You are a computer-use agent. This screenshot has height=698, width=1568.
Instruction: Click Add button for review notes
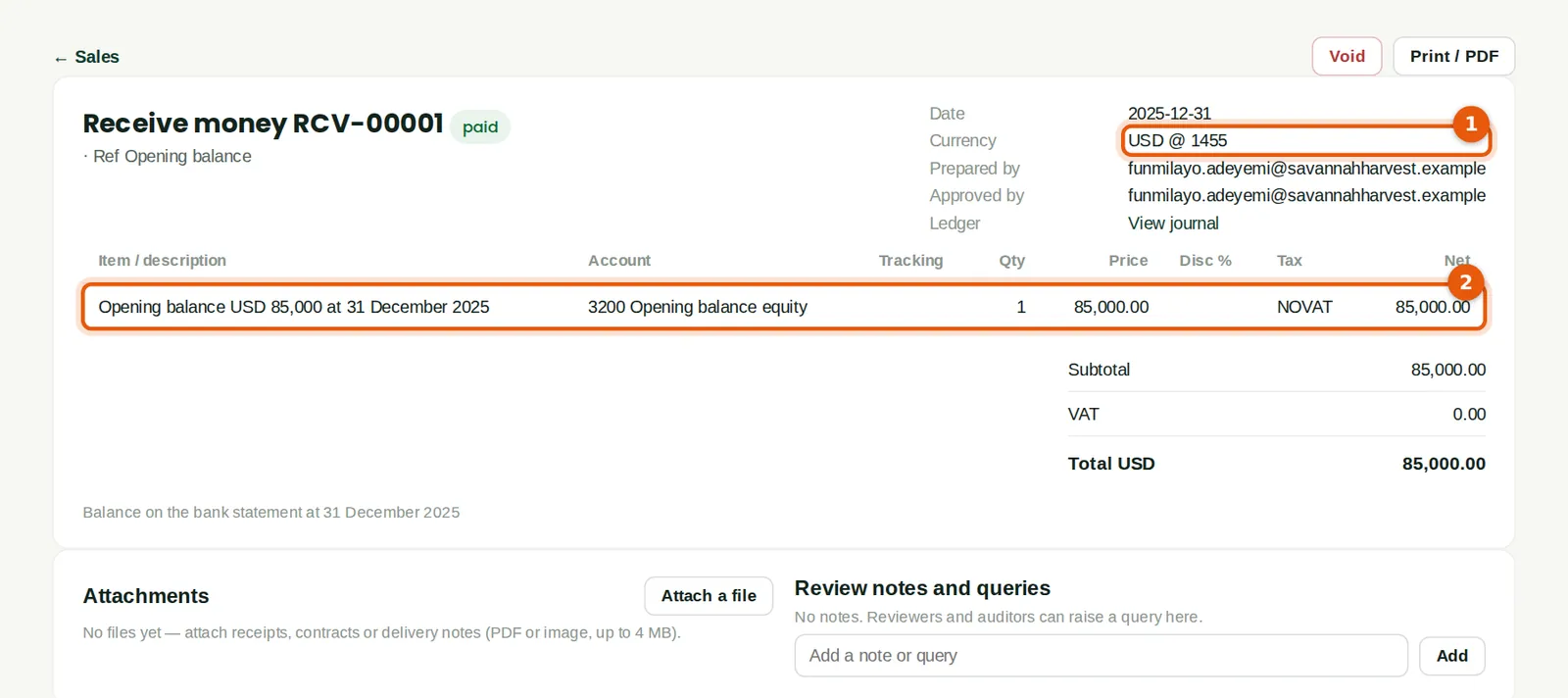point(1451,656)
